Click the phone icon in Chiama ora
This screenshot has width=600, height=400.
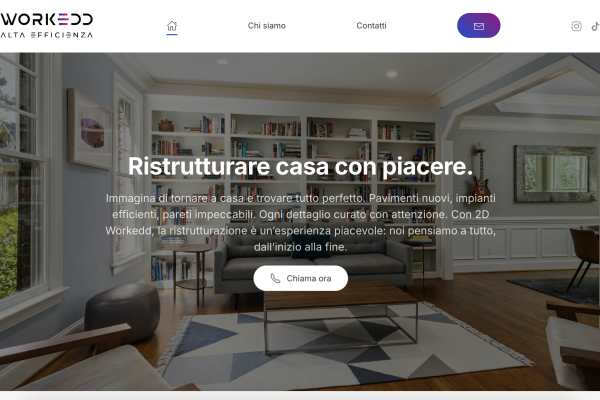click(x=275, y=278)
